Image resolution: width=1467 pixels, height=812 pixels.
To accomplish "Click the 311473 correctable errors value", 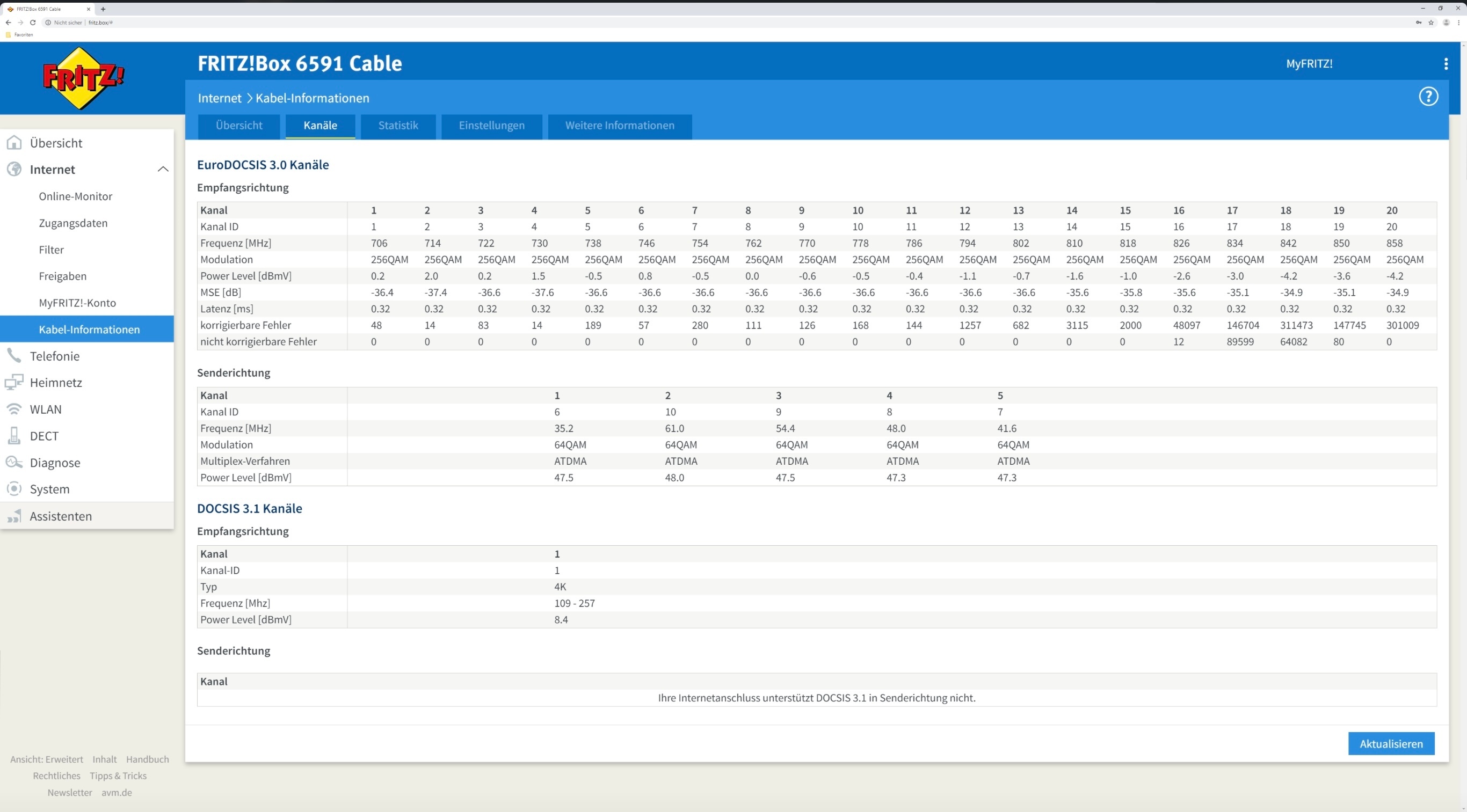I will (1296, 325).
